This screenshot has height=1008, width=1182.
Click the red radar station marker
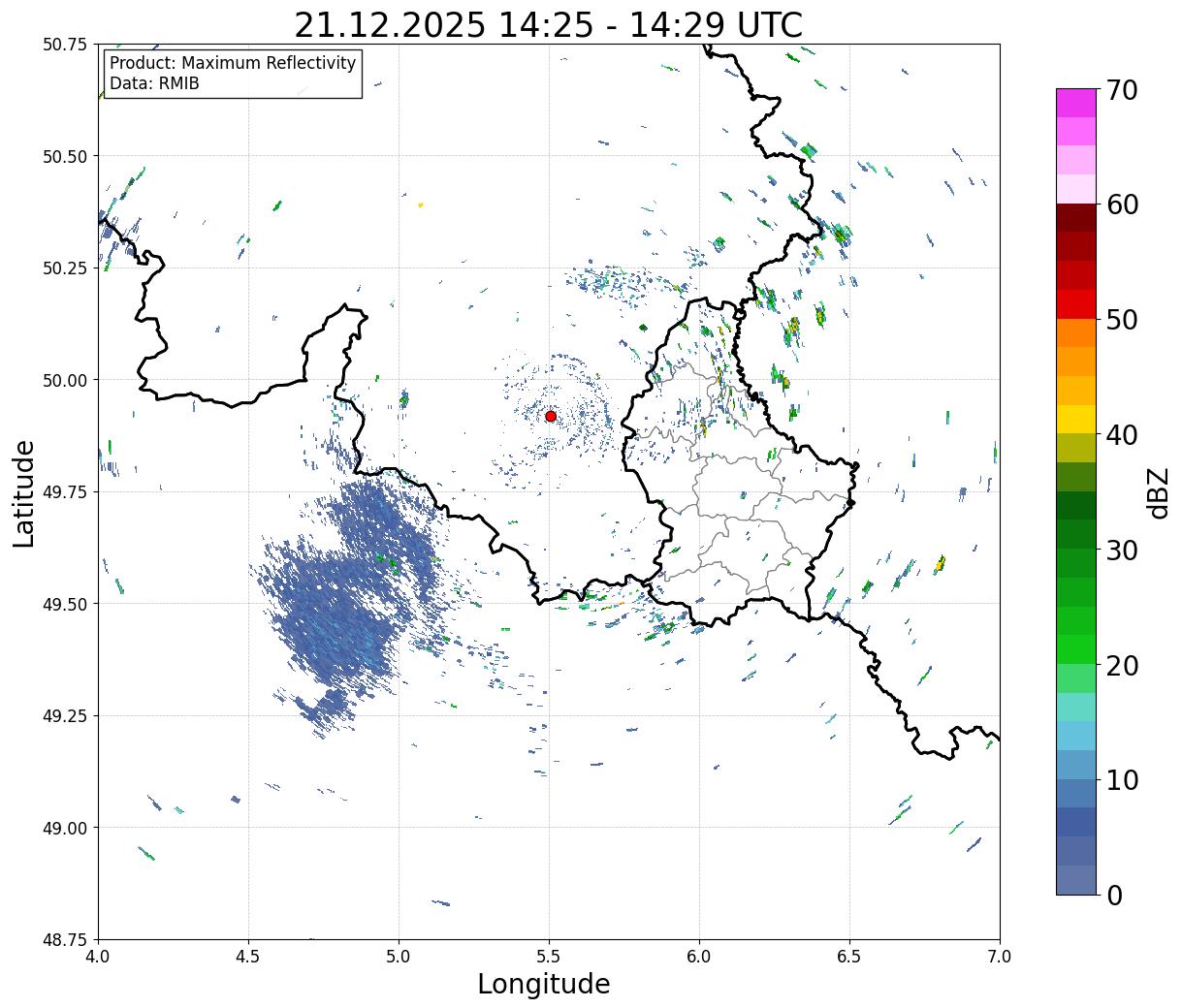[550, 416]
